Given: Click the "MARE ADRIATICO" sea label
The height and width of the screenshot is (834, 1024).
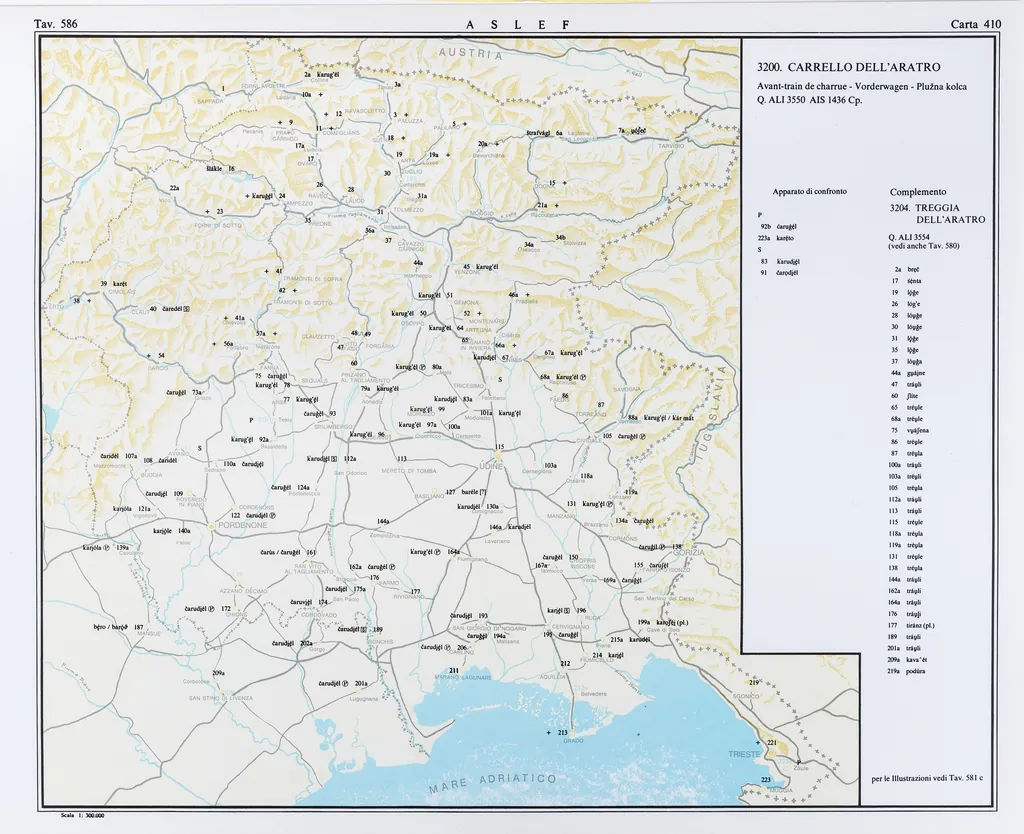Looking at the screenshot, I should (492, 782).
